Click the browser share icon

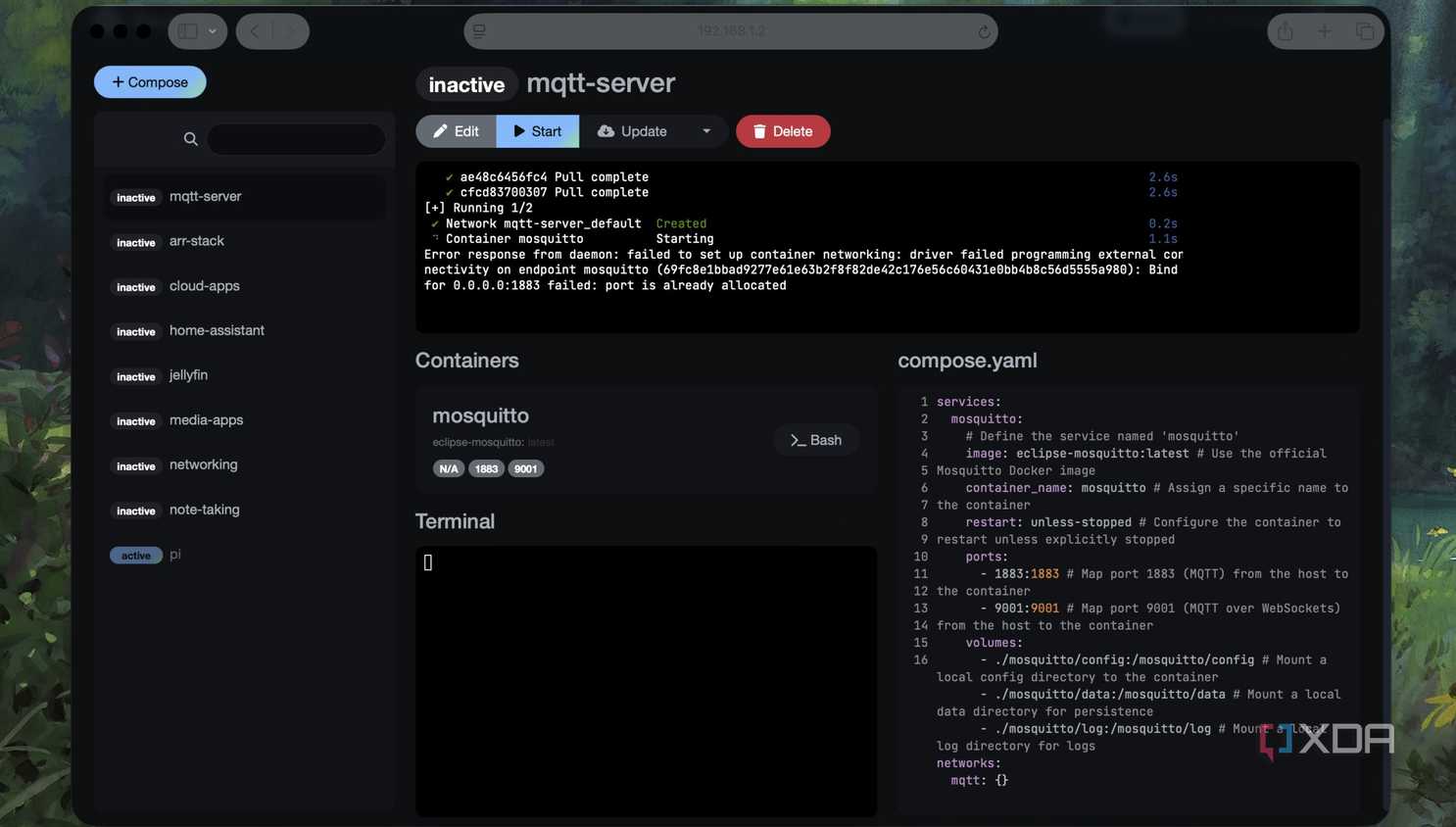(x=1285, y=31)
